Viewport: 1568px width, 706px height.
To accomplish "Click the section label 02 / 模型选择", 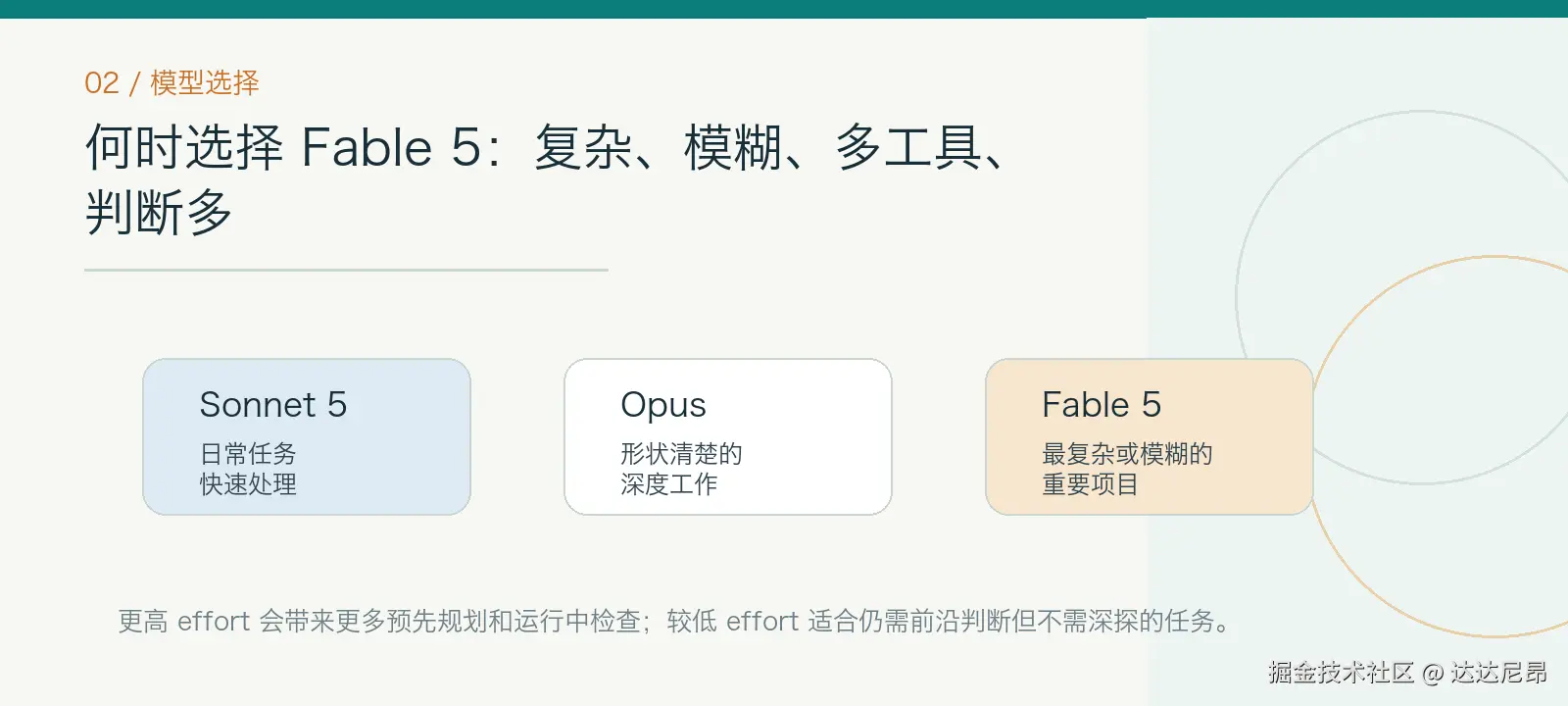I will point(171,82).
